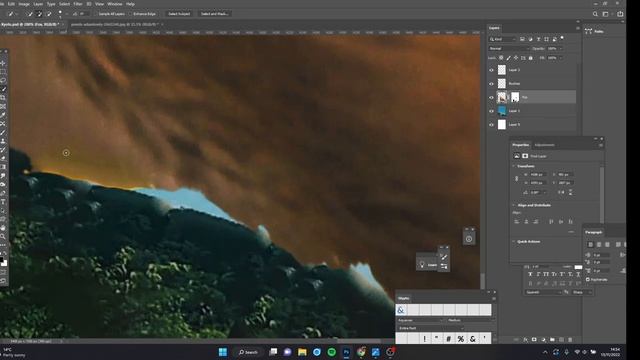Image resolution: width=640 pixels, height=360 pixels.
Task: Collapse the Transform section in Properties
Action: [x=513, y=166]
